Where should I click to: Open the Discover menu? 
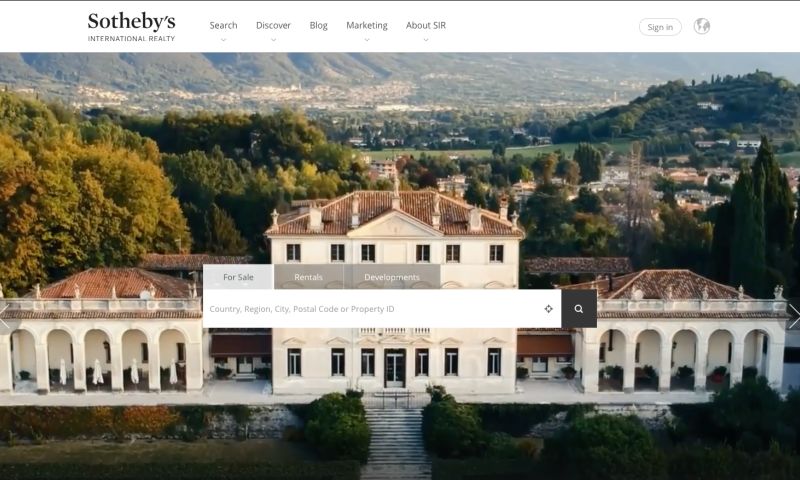tap(273, 26)
